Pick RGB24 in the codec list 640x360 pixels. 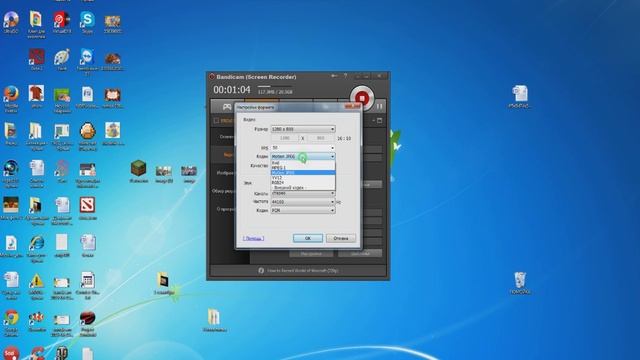pyautogui.click(x=303, y=182)
